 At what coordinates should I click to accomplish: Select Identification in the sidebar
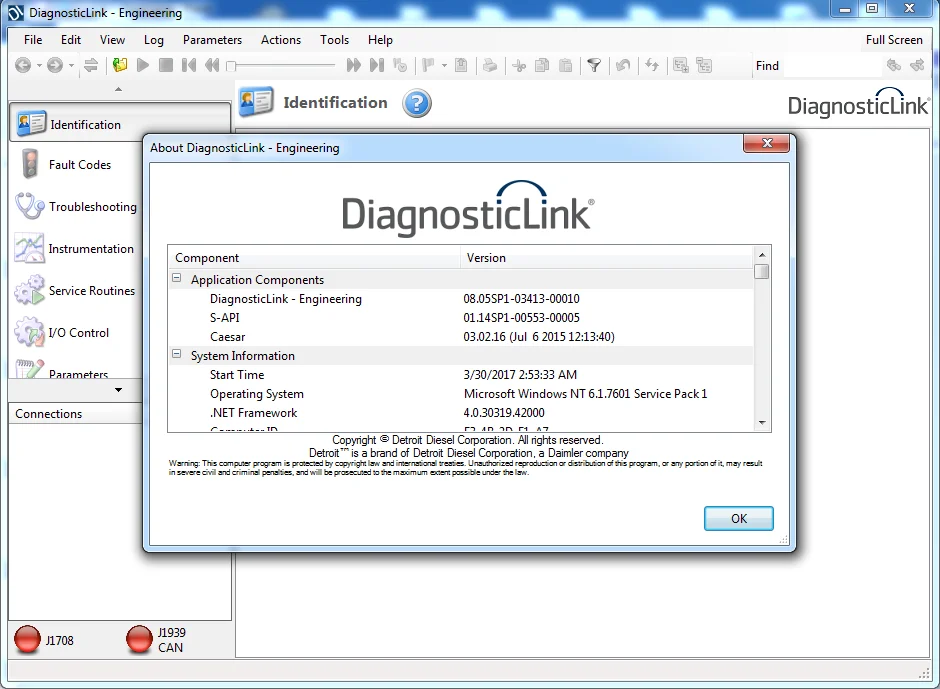[120, 124]
